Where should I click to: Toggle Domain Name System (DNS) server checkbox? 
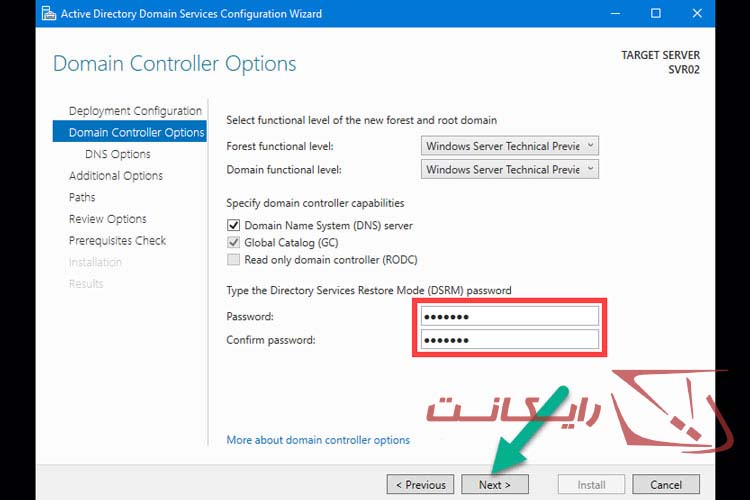pos(234,226)
